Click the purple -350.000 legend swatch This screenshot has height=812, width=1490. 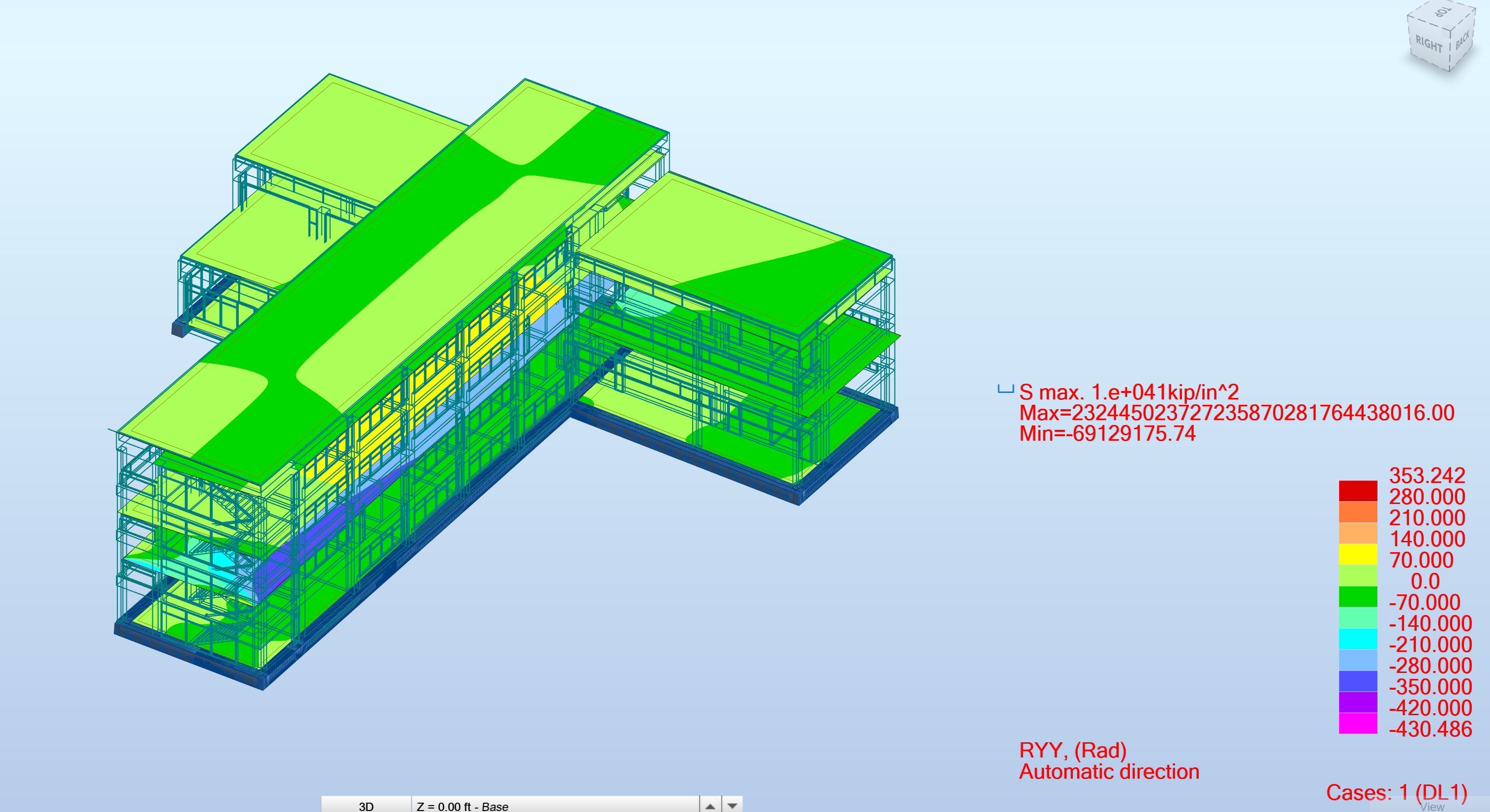click(1357, 702)
